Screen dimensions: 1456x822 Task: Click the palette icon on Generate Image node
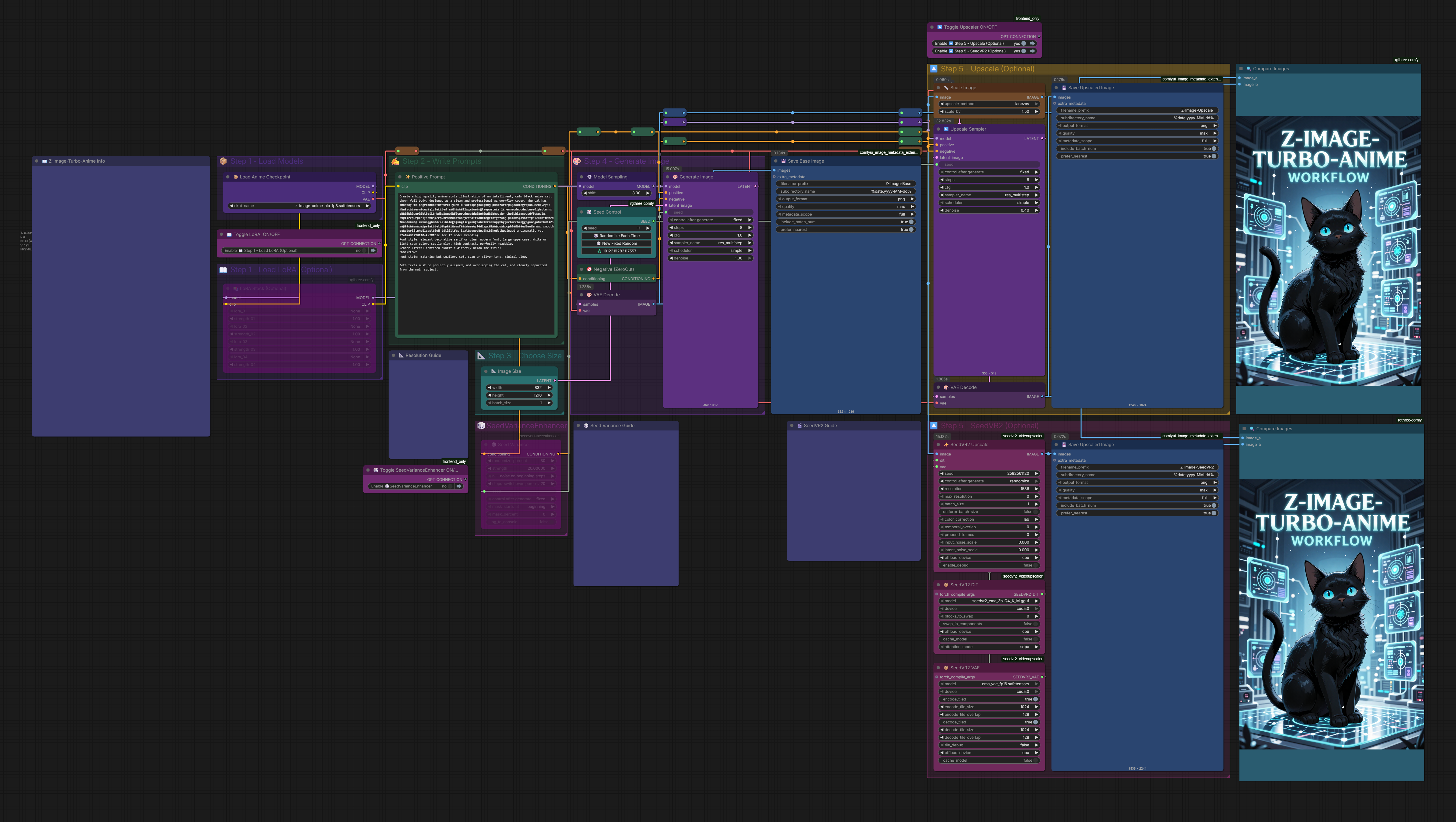(675, 177)
